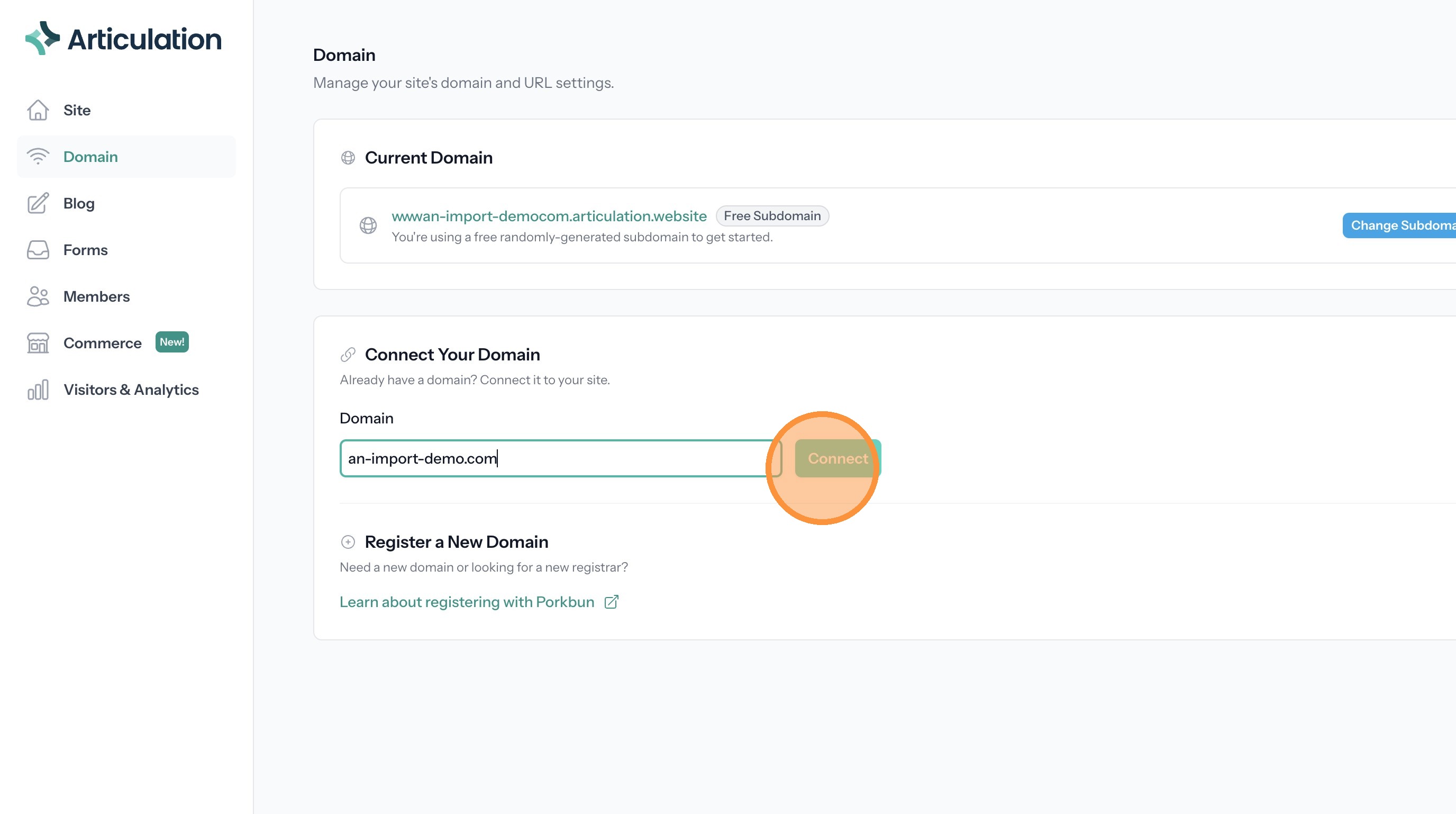The image size is (1456, 814).
Task: Click the external link icon beside Porkbun
Action: point(612,602)
